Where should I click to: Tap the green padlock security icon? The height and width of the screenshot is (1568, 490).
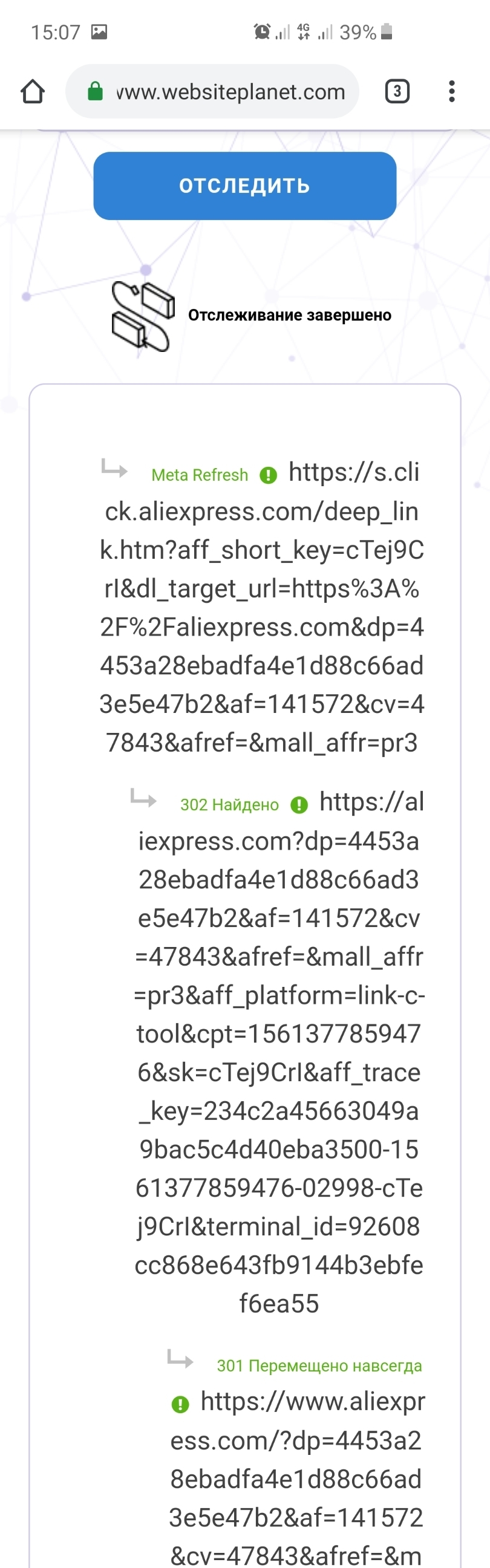pos(95,92)
